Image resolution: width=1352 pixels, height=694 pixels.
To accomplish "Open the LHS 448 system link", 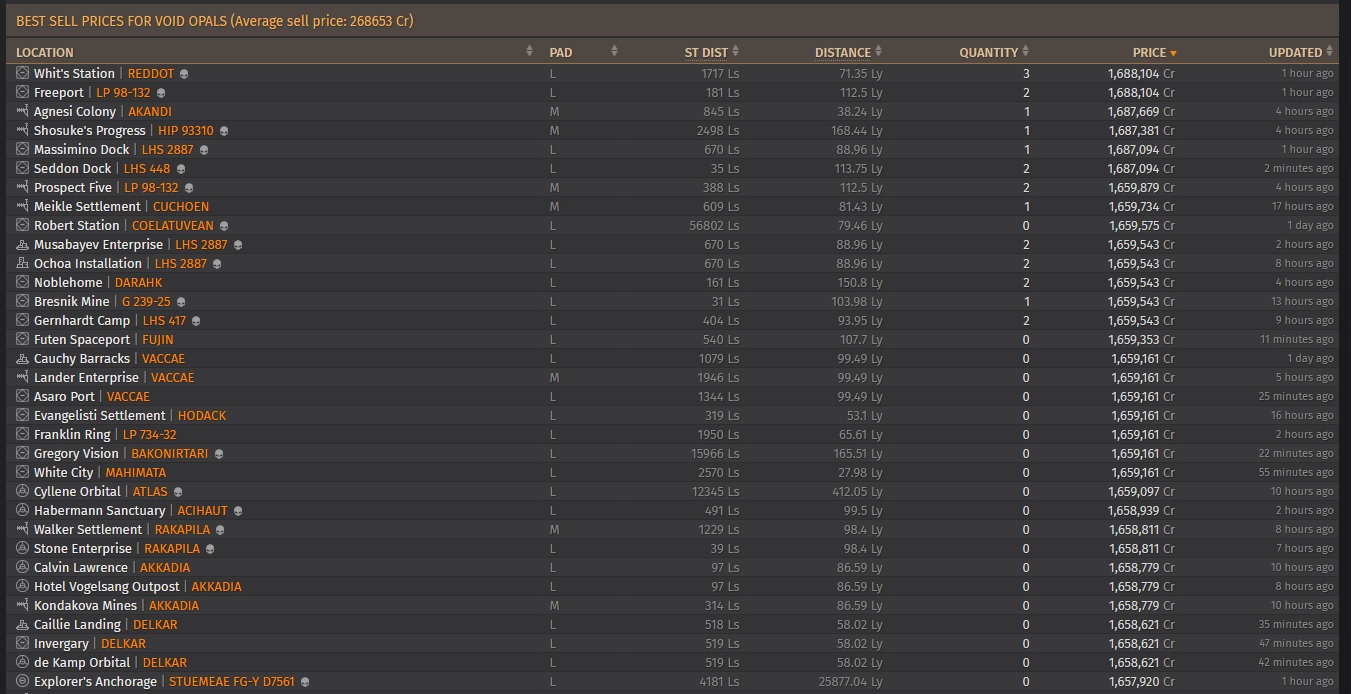I will click(147, 168).
